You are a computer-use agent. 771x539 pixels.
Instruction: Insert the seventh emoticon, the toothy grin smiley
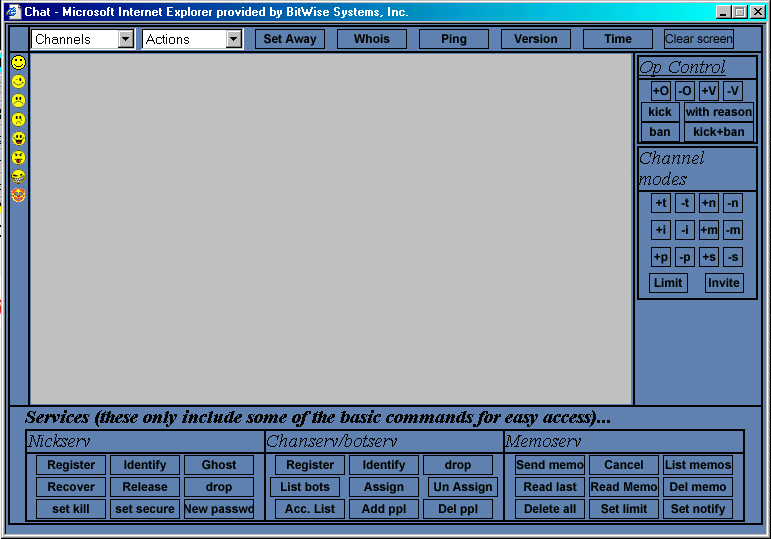click(18, 176)
